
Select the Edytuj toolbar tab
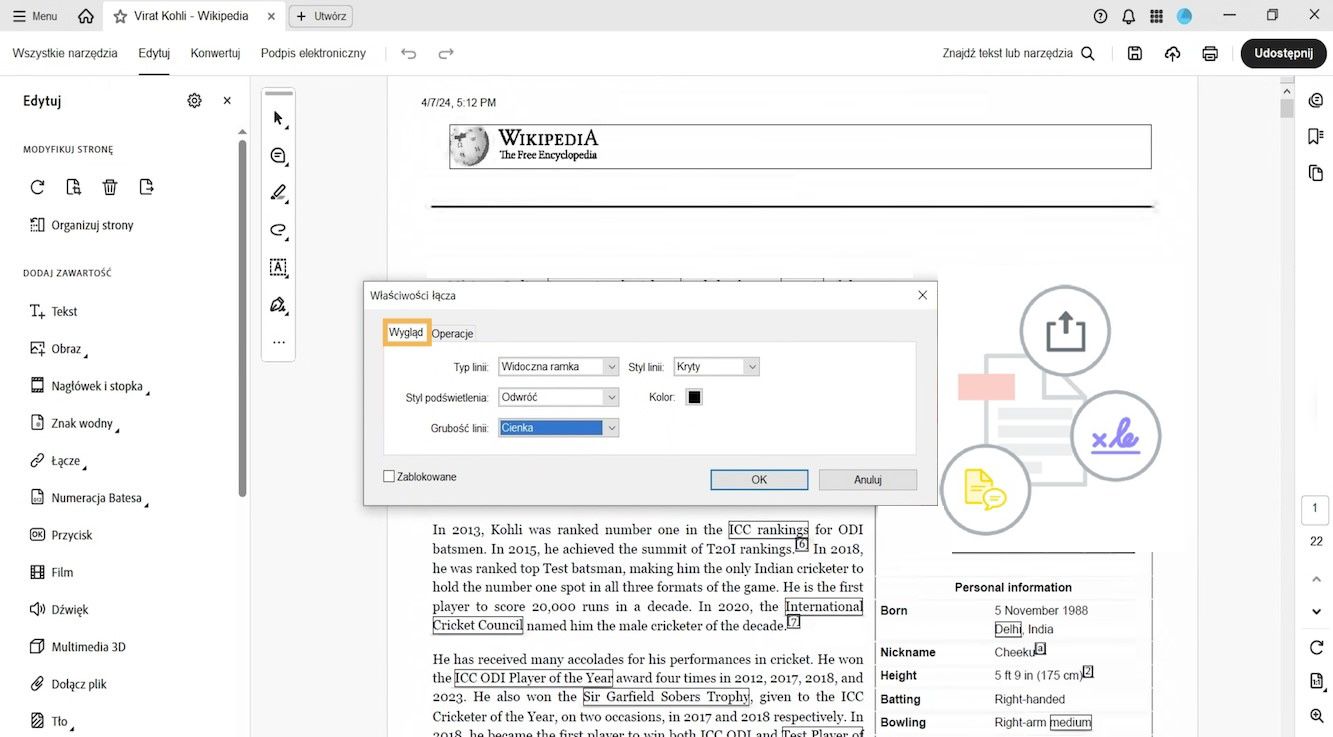154,53
